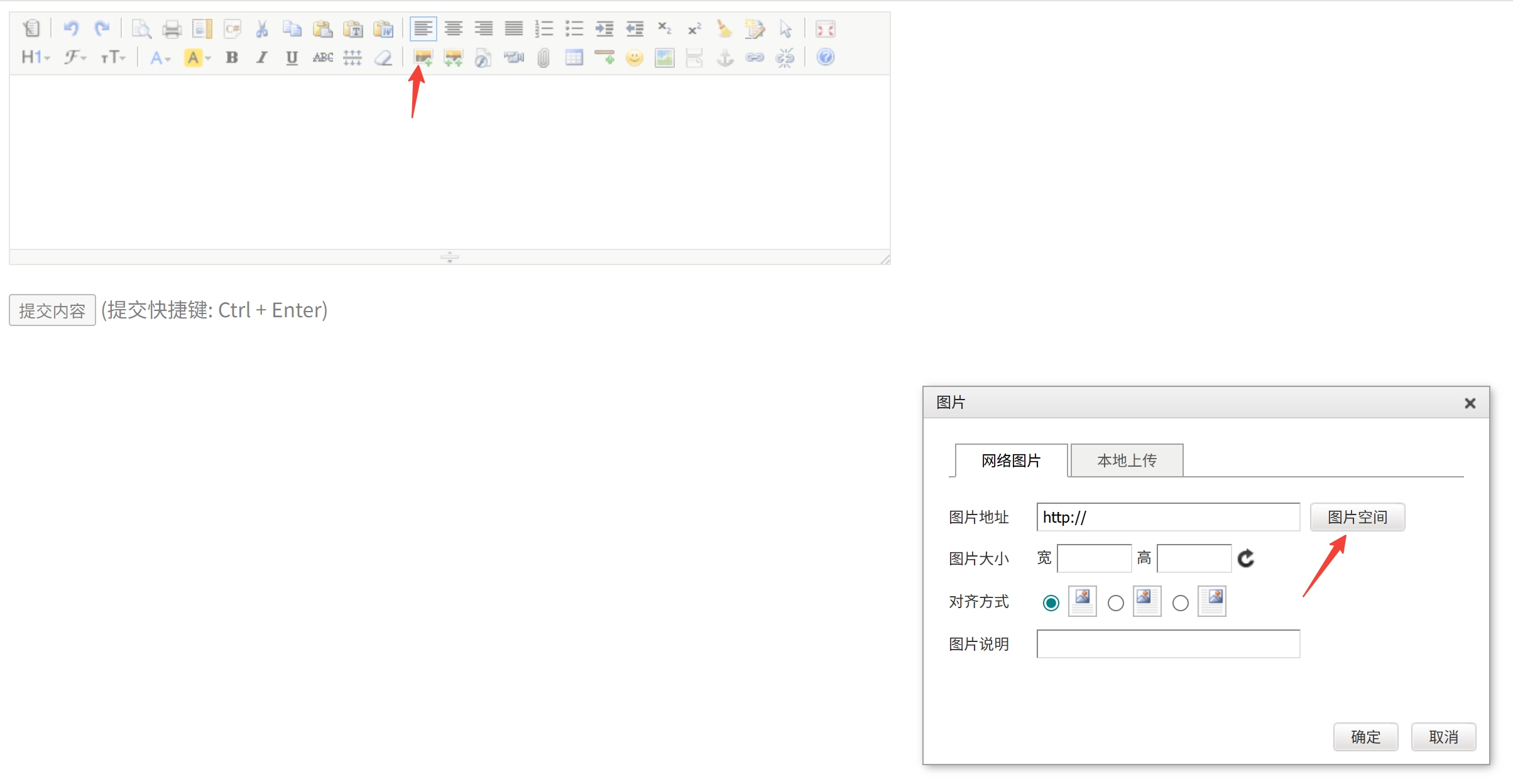1513x784 pixels.
Task: Reset image size with the refresh icon
Action: 1247,558
